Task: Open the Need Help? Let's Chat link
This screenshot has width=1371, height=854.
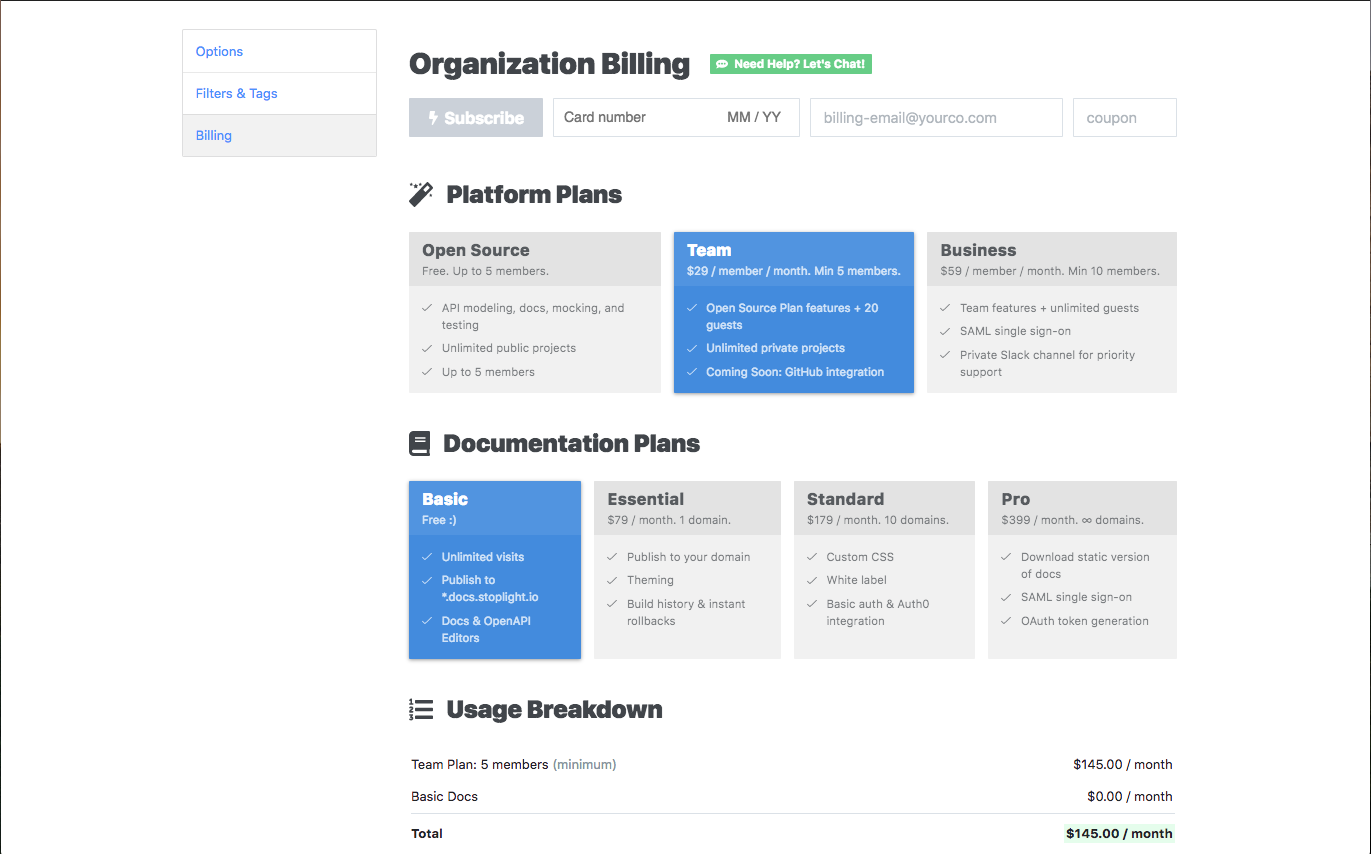Action: coord(791,64)
